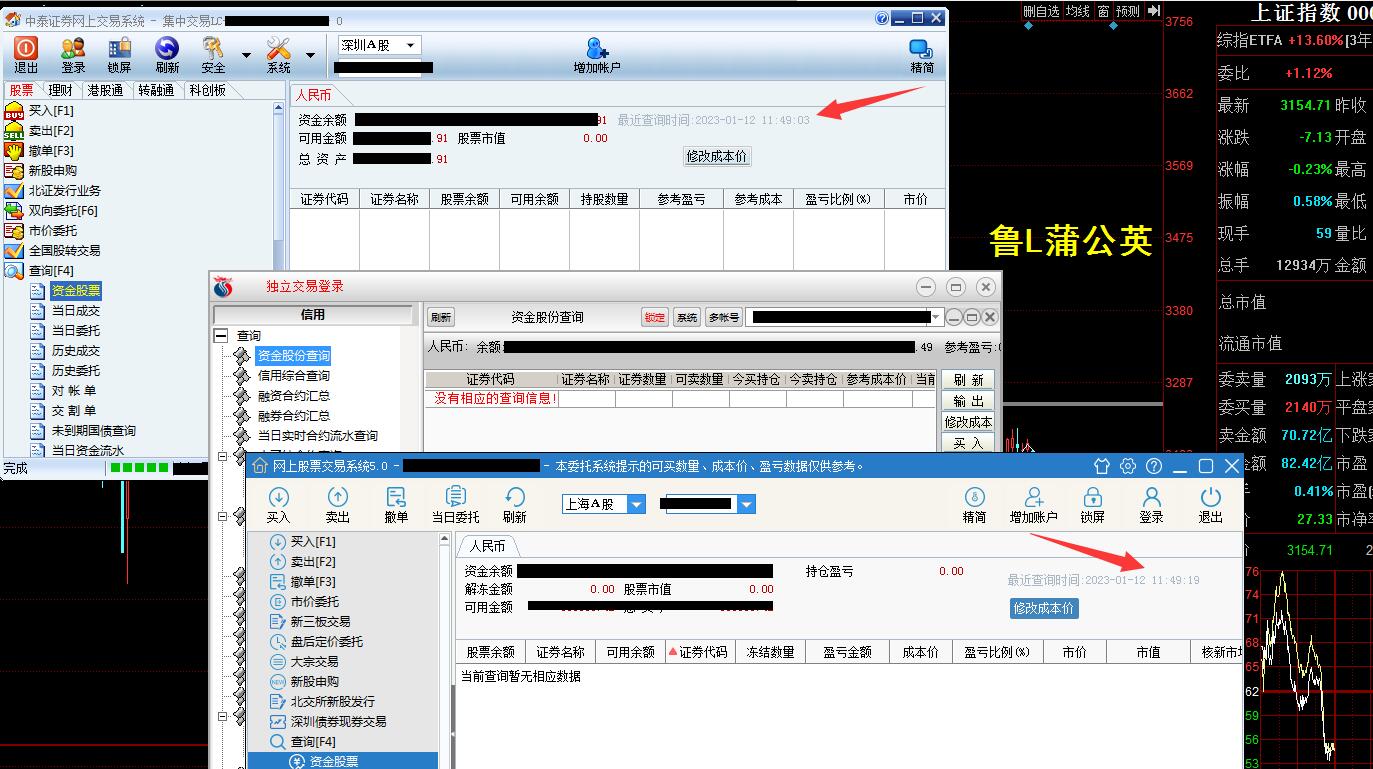The width and height of the screenshot is (1373, 769).
Task: Click the red 锁定 button in 独立交易登录
Action: [655, 317]
